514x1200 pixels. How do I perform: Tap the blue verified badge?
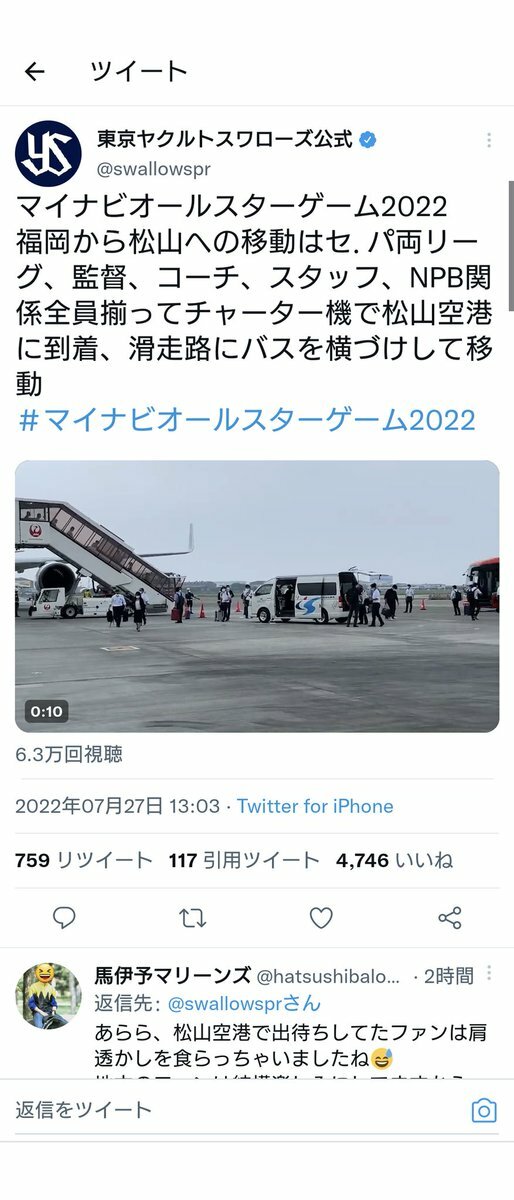click(368, 140)
